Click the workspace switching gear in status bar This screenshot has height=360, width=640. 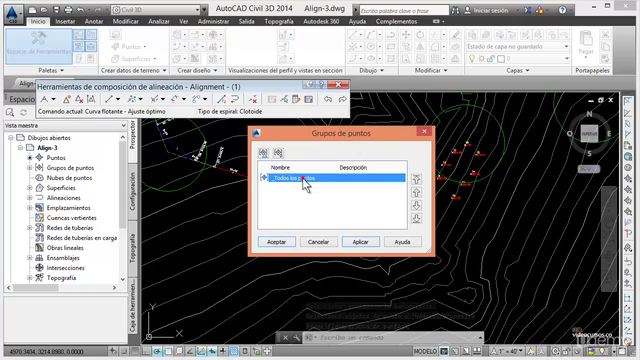[556, 351]
